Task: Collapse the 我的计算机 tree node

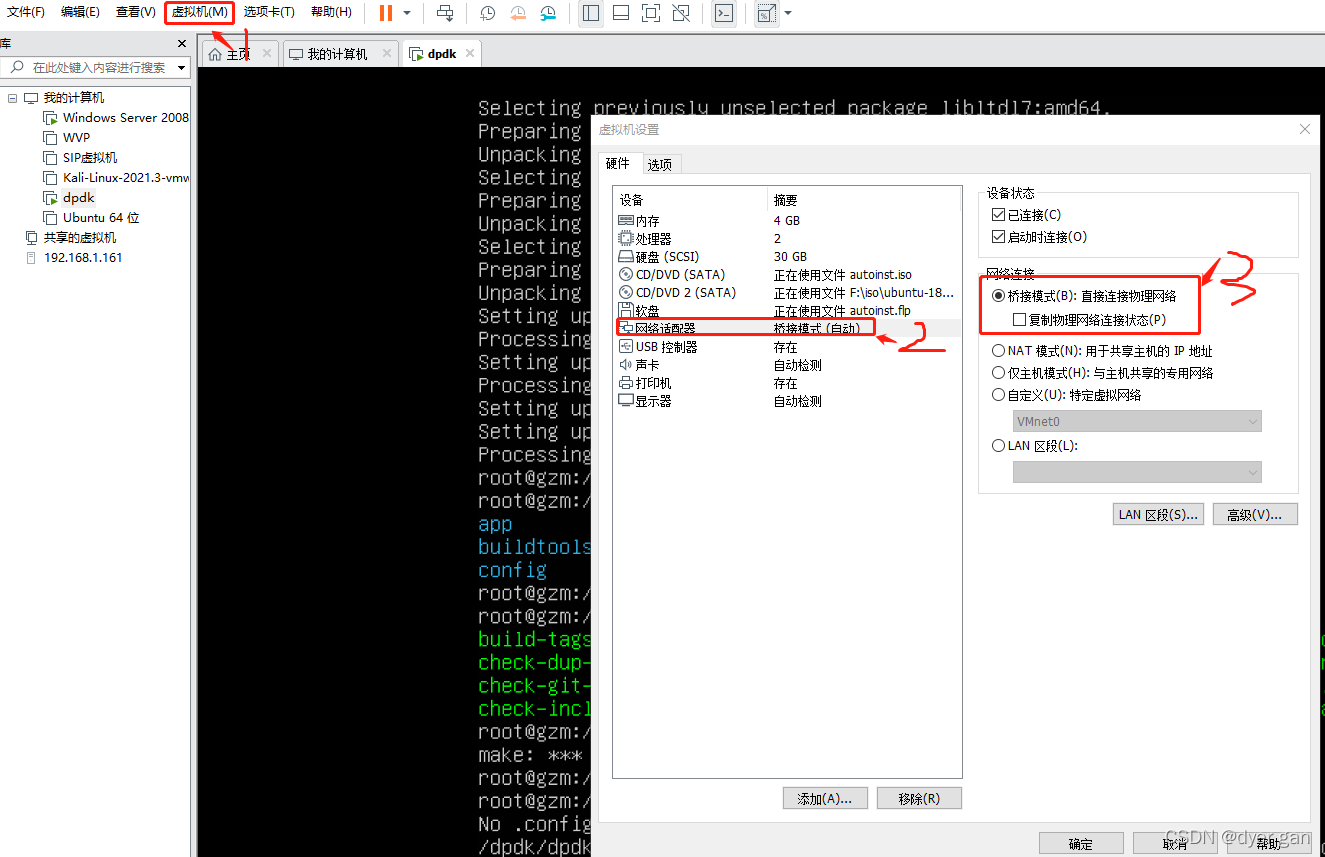Action: [11, 97]
